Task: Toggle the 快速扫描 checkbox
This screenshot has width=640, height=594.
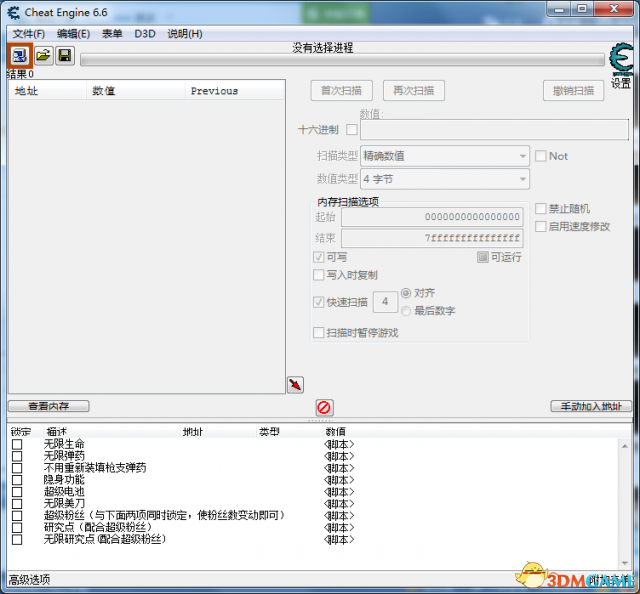Action: [318, 302]
